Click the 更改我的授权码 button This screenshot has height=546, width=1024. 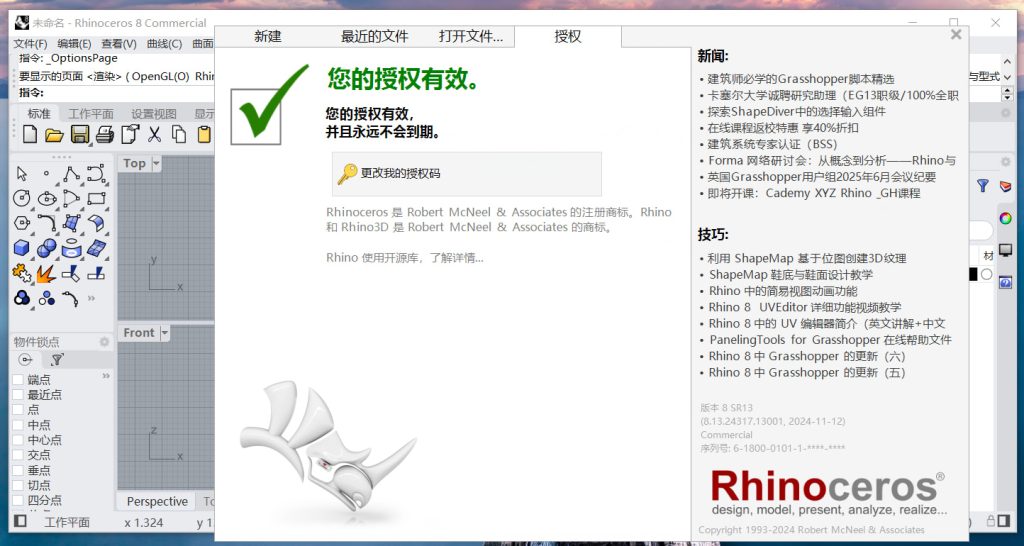coord(466,174)
